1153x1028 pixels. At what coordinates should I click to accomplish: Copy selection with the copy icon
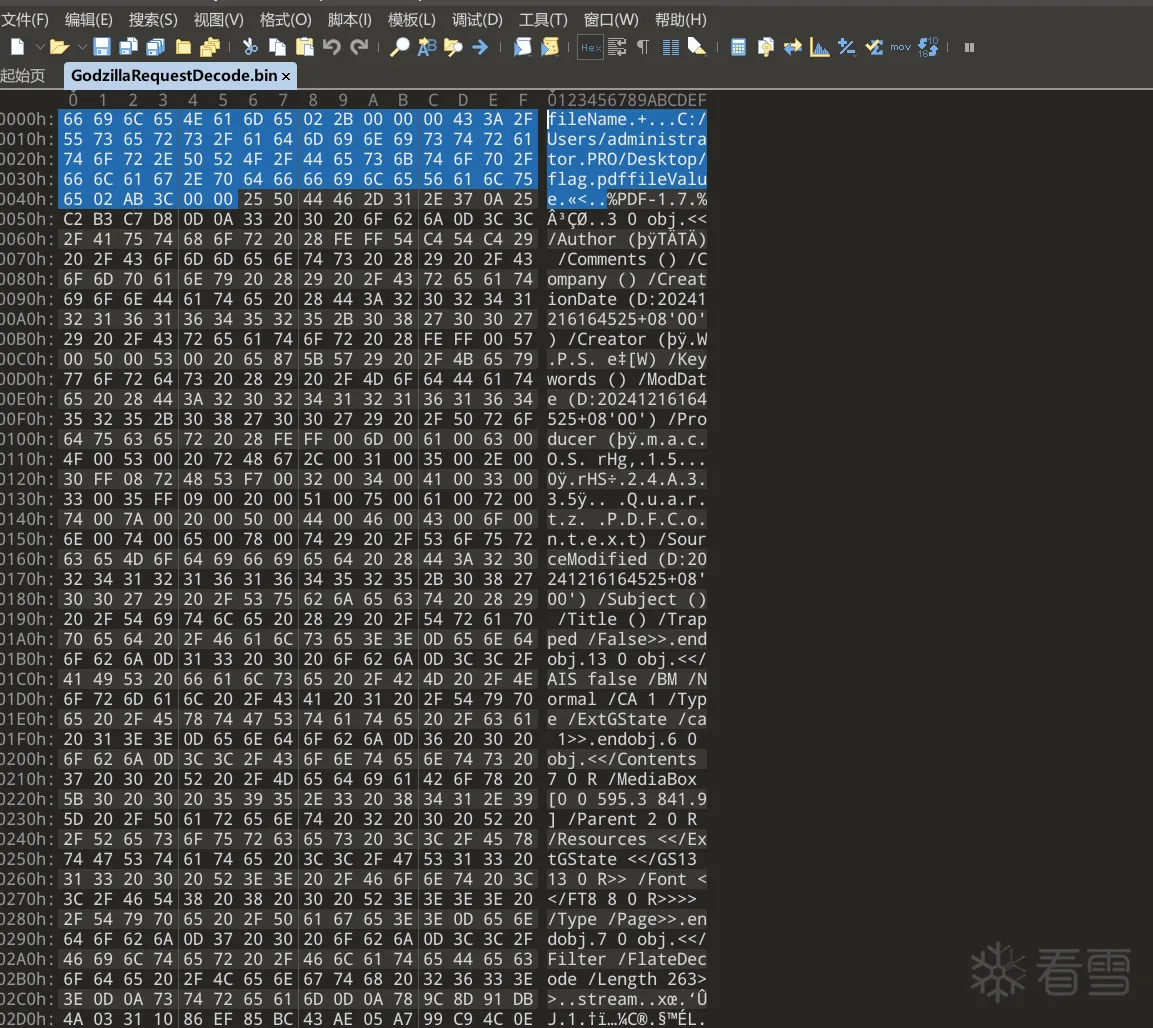point(277,47)
